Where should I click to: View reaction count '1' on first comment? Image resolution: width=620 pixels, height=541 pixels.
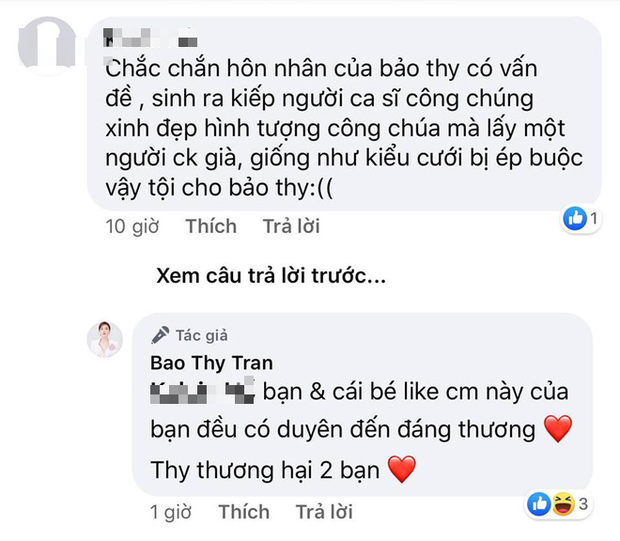[592, 218]
